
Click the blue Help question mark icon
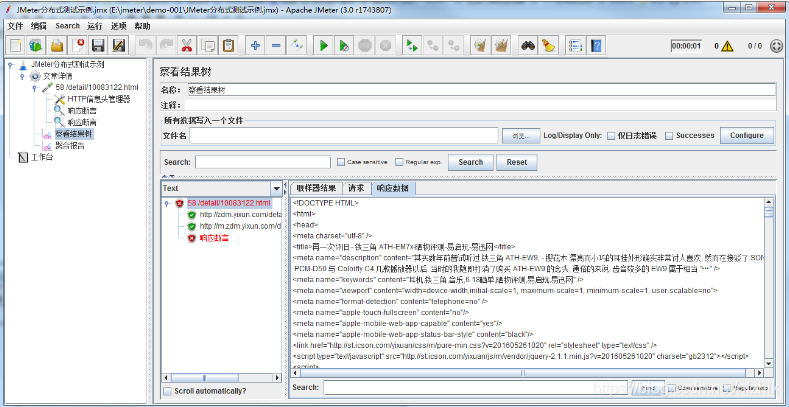point(596,46)
